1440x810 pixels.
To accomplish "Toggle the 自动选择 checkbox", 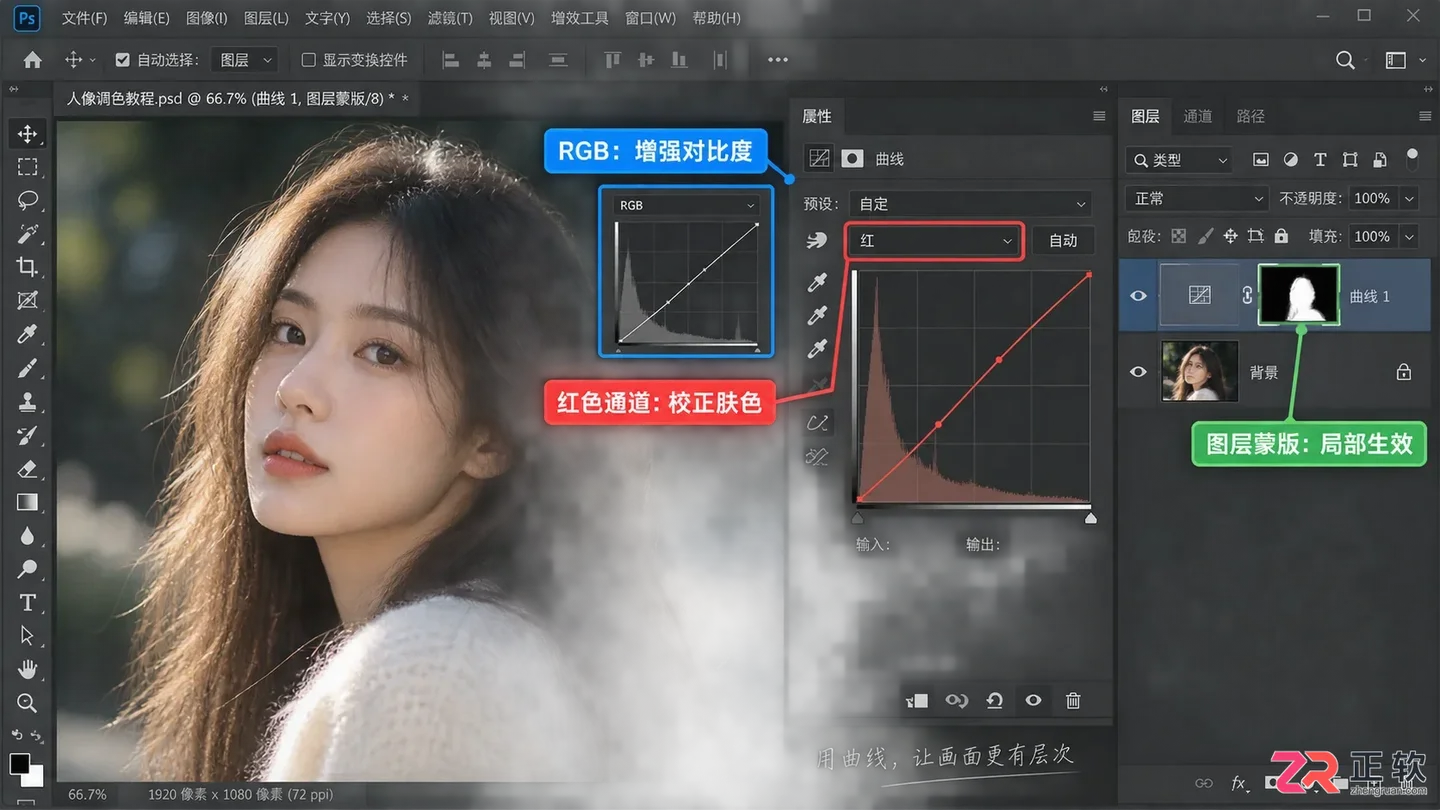I will click(122, 60).
